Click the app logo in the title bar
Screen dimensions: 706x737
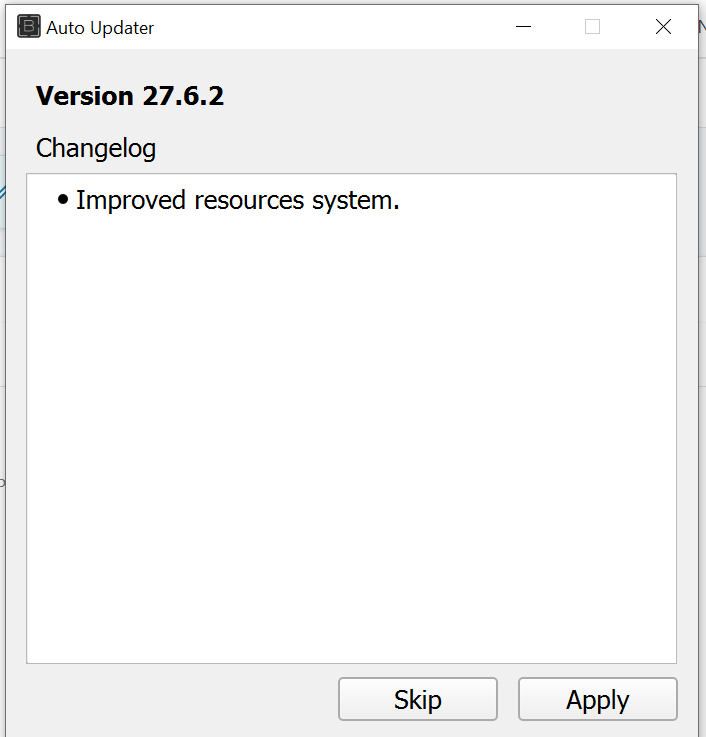tap(29, 27)
